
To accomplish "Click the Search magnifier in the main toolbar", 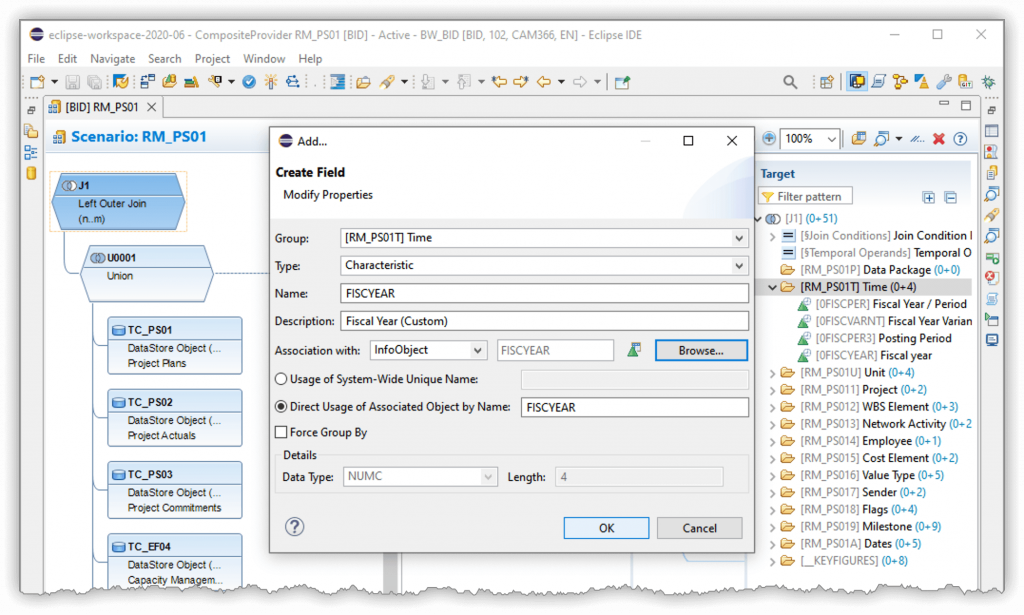I will [790, 82].
